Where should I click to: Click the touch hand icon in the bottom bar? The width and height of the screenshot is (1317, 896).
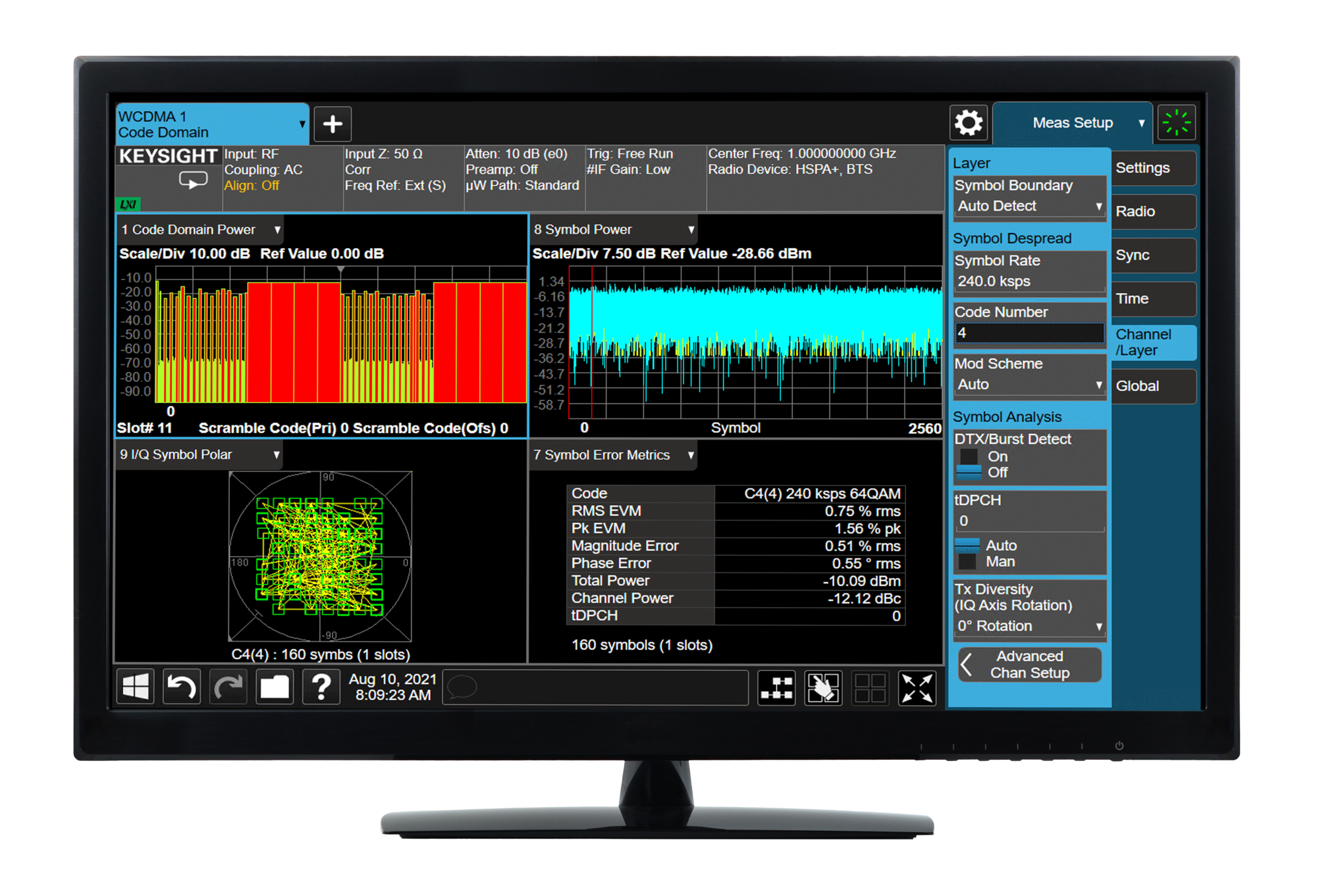[823, 688]
